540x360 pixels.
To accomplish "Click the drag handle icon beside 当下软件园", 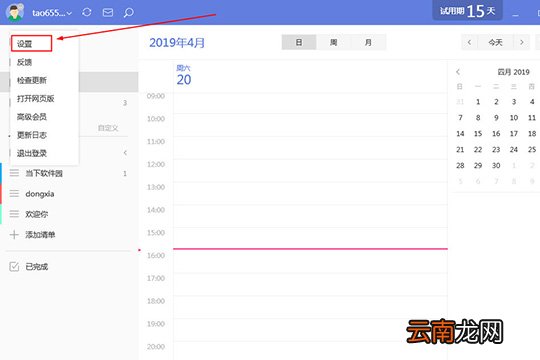I will point(14,173).
